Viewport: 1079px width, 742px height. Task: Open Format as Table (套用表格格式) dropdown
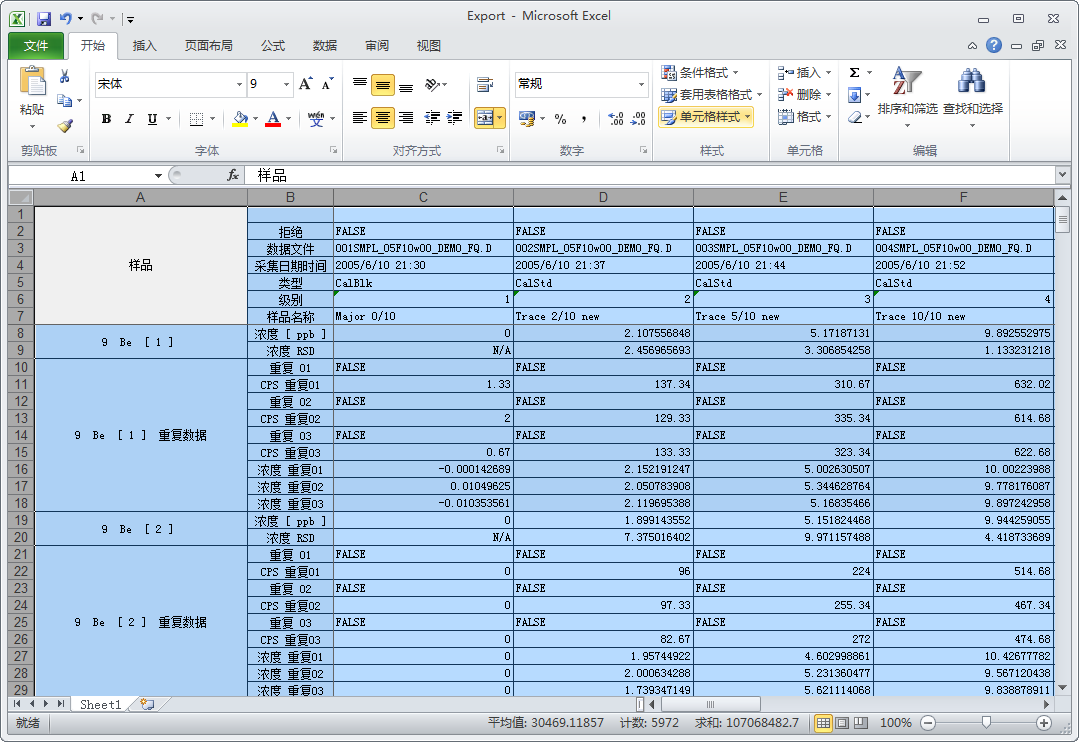712,94
